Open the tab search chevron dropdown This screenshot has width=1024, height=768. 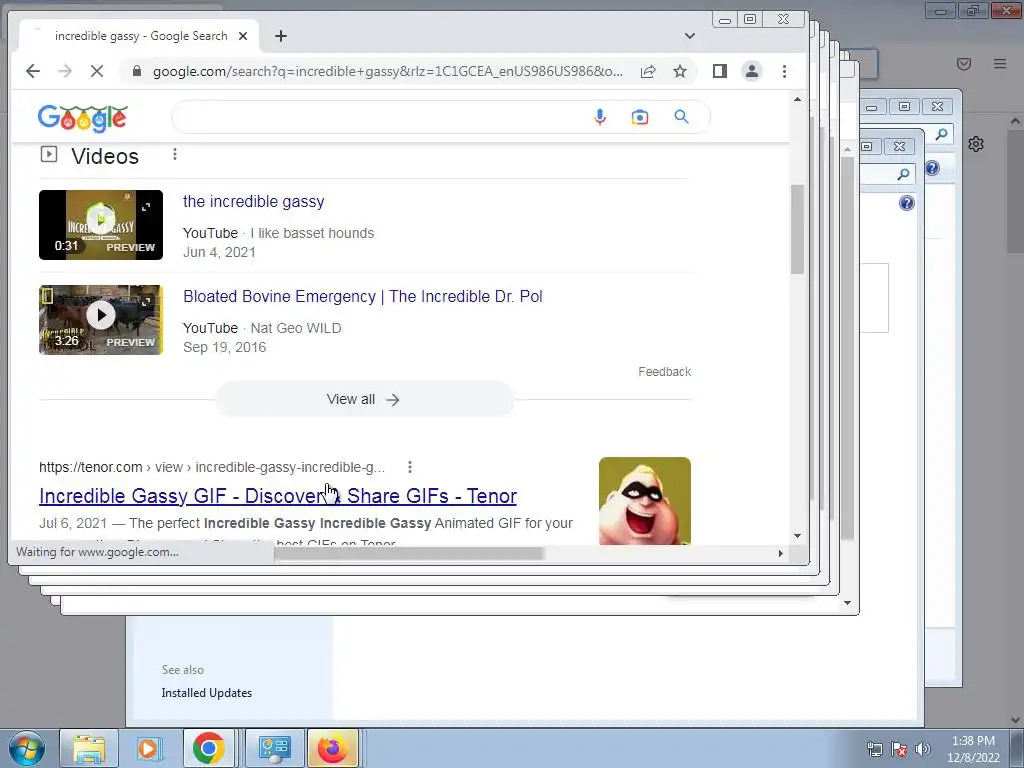[x=690, y=36]
